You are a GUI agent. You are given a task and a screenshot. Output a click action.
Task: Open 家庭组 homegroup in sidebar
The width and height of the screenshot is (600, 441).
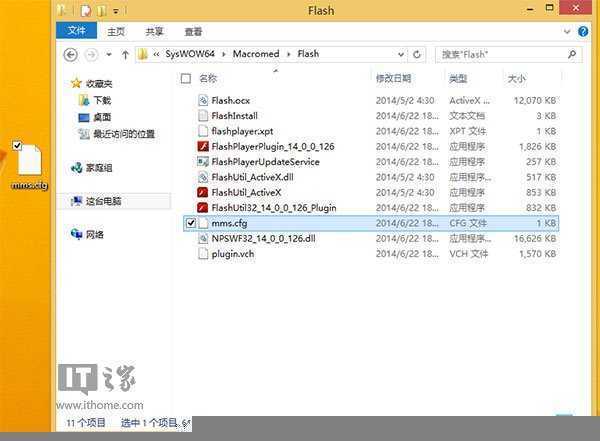(99, 168)
